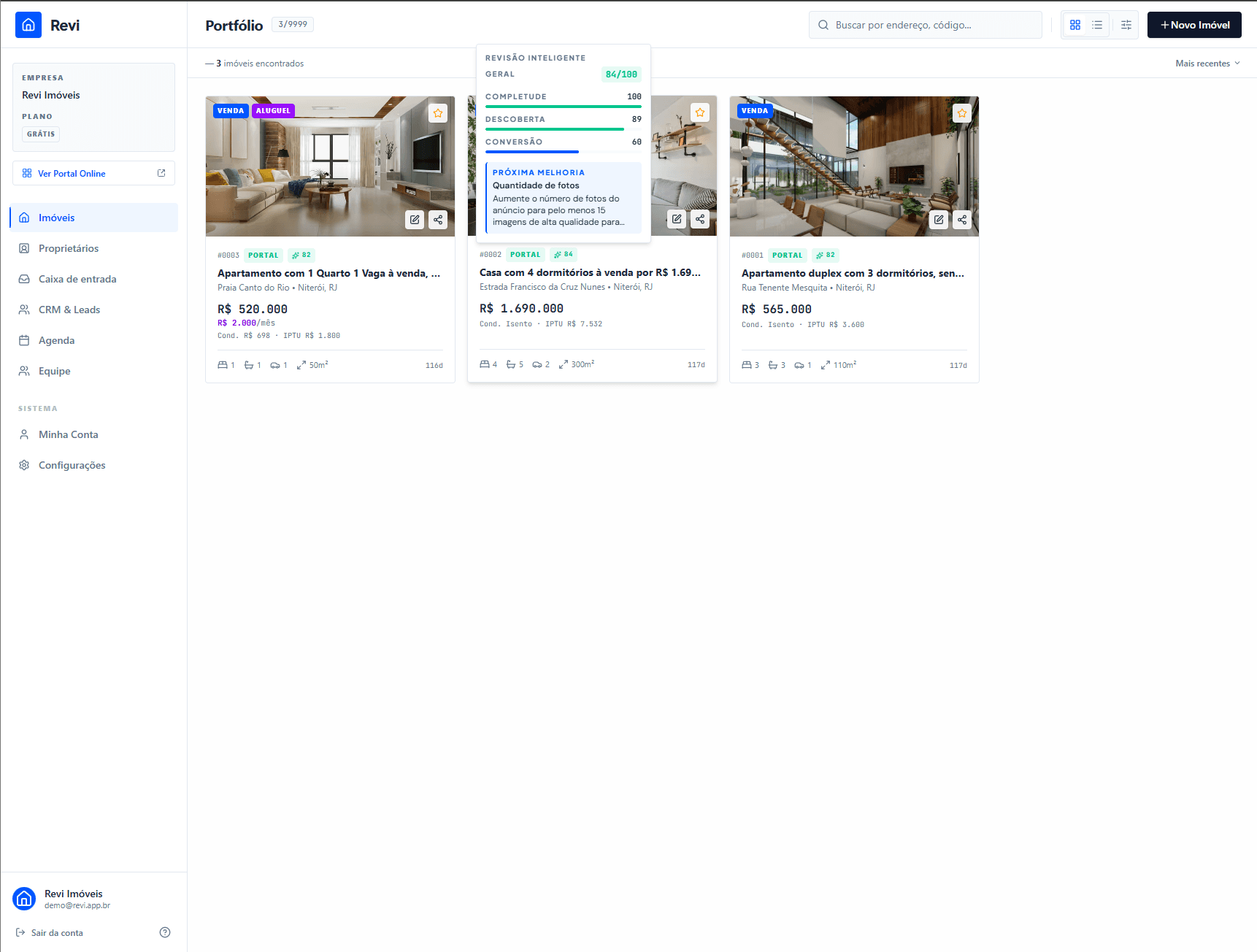Share property #0001 with the share icon
Viewport: 1257px width, 952px height.
click(962, 220)
